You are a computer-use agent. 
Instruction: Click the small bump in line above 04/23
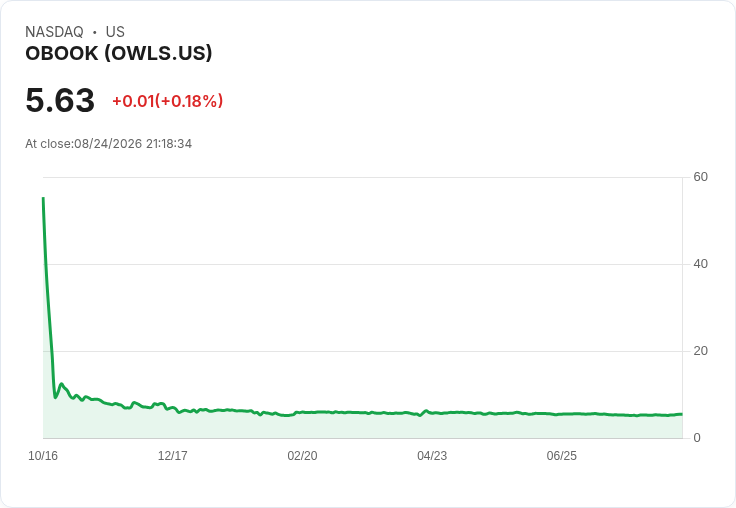click(x=426, y=411)
